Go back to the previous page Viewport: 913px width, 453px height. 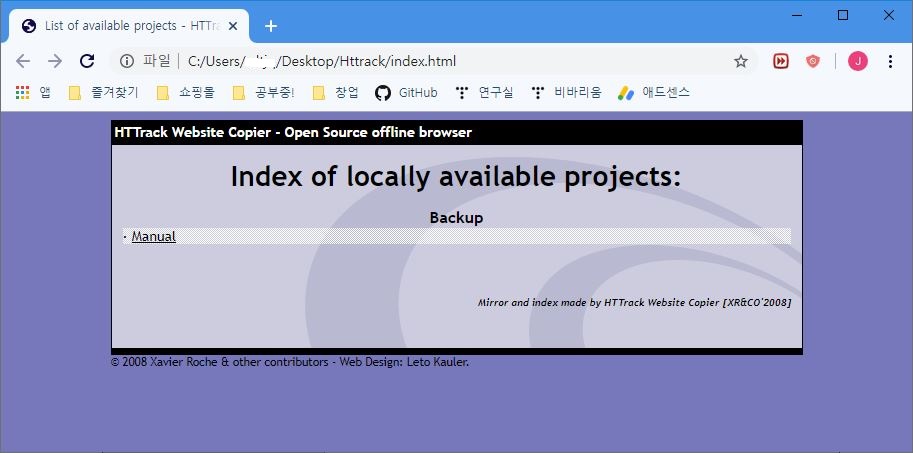(x=23, y=61)
